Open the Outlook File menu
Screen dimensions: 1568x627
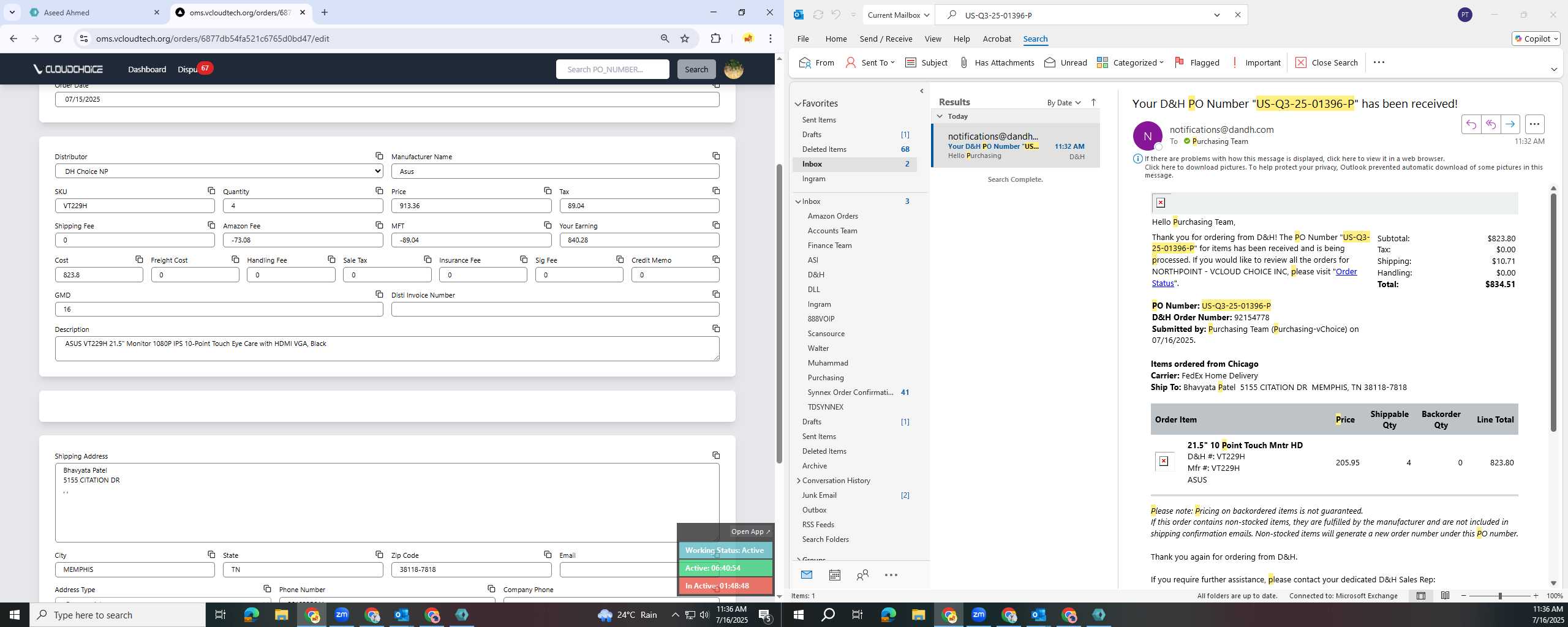(803, 39)
